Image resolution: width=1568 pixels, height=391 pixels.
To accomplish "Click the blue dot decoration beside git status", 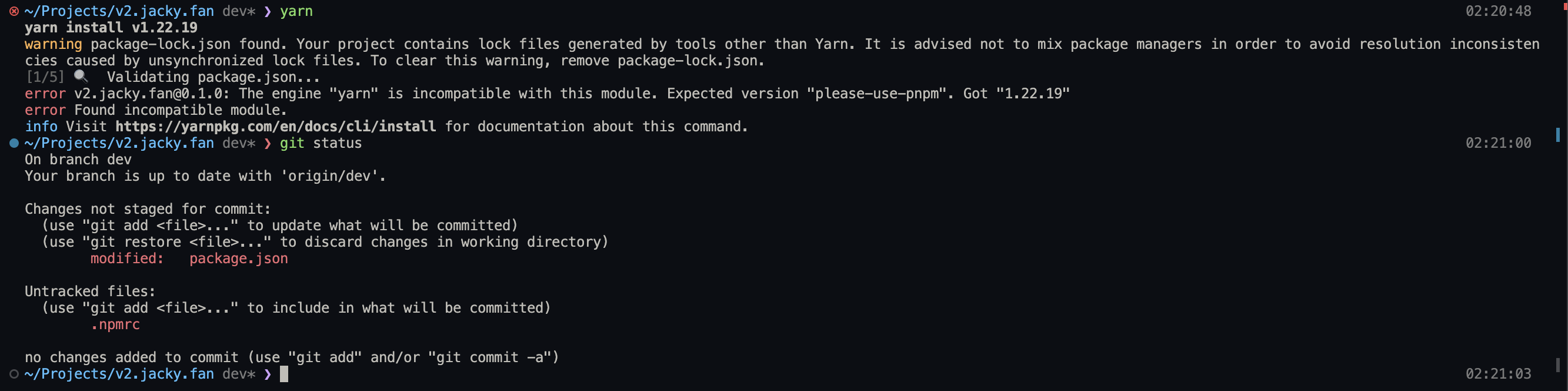I will coord(14,143).
